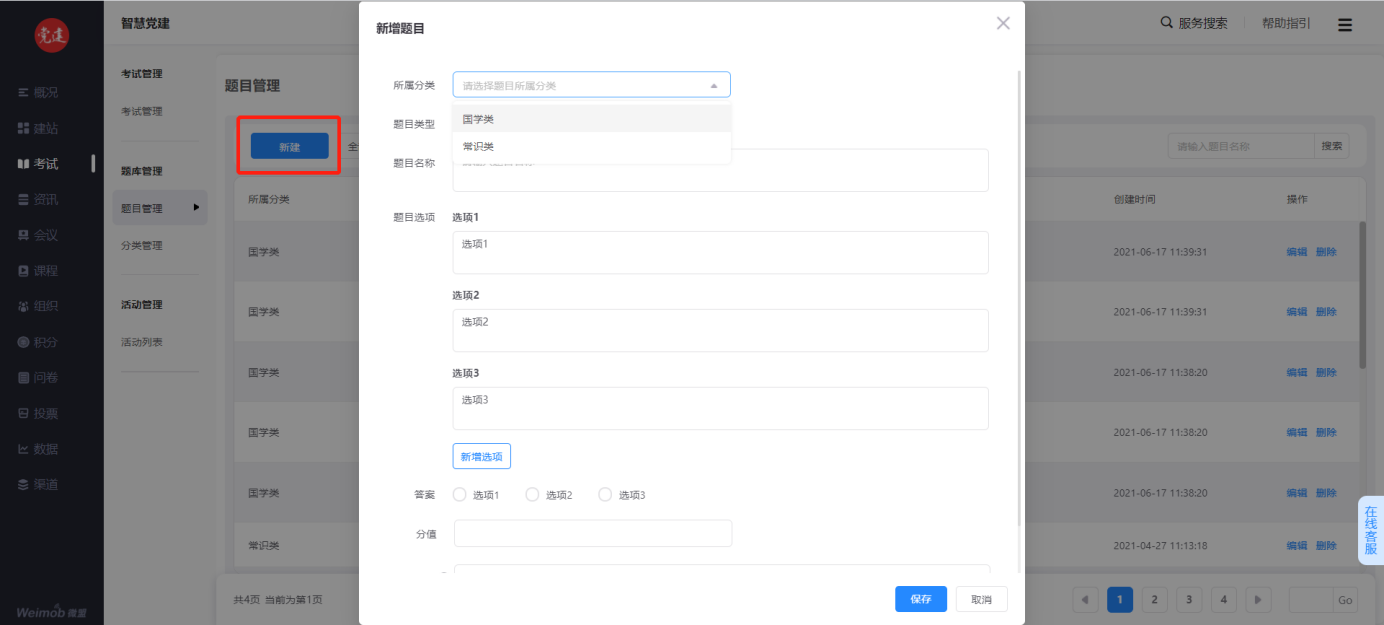Select 选项1 as the answer

coord(460,494)
